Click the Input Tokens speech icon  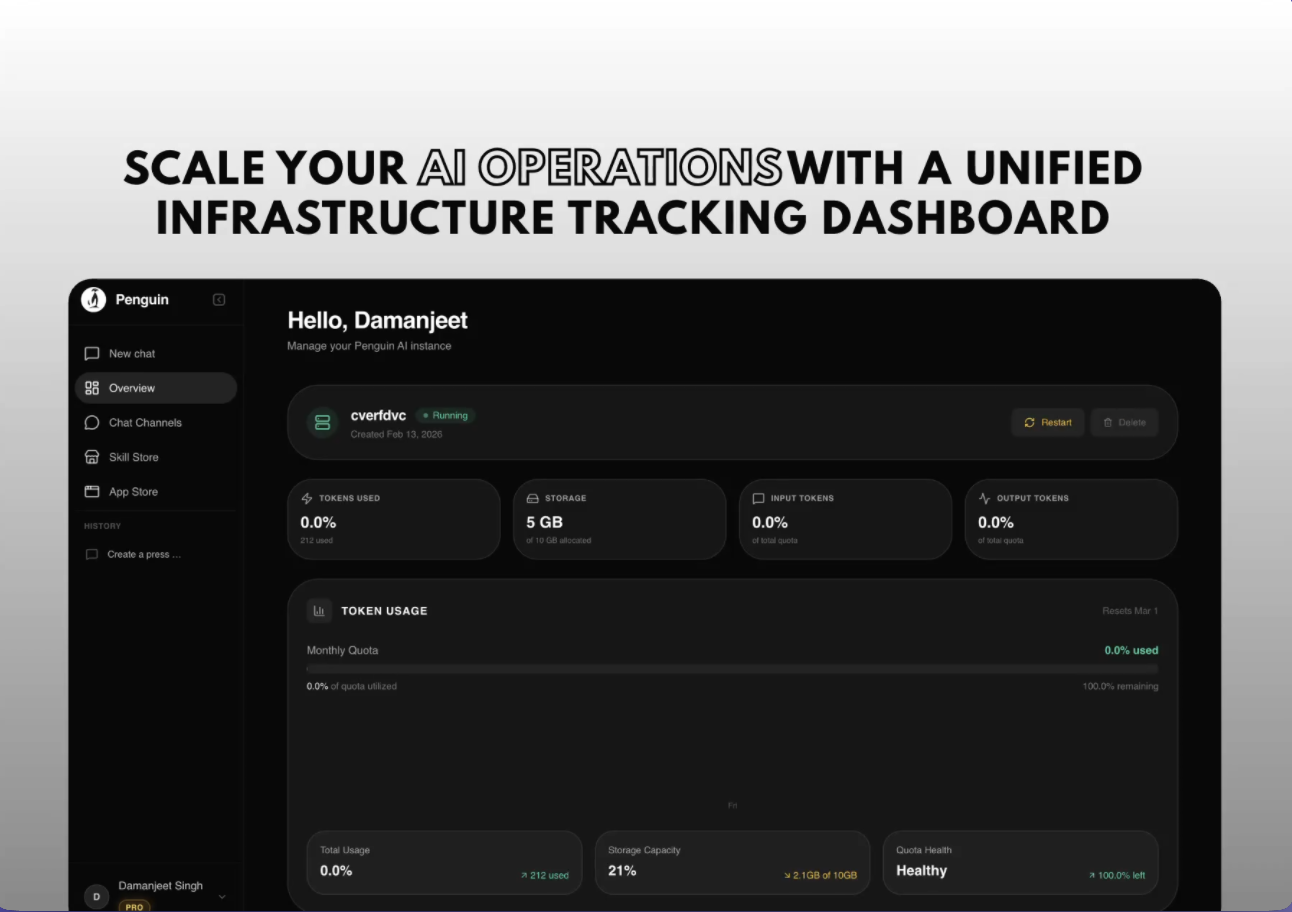pos(759,497)
